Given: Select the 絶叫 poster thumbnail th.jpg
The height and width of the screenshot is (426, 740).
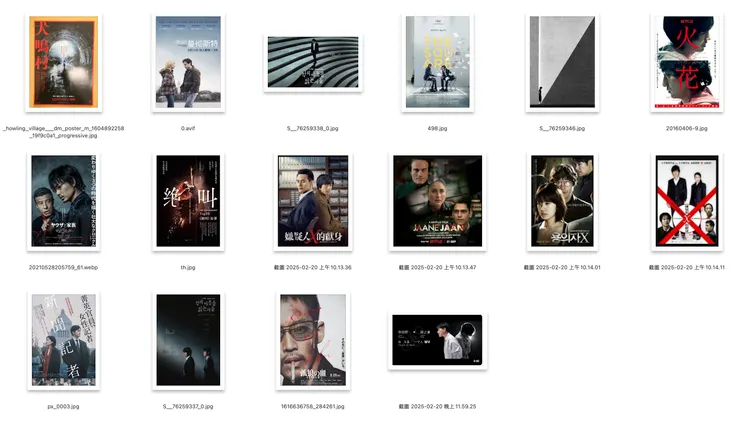Looking at the screenshot, I should coord(188,201).
